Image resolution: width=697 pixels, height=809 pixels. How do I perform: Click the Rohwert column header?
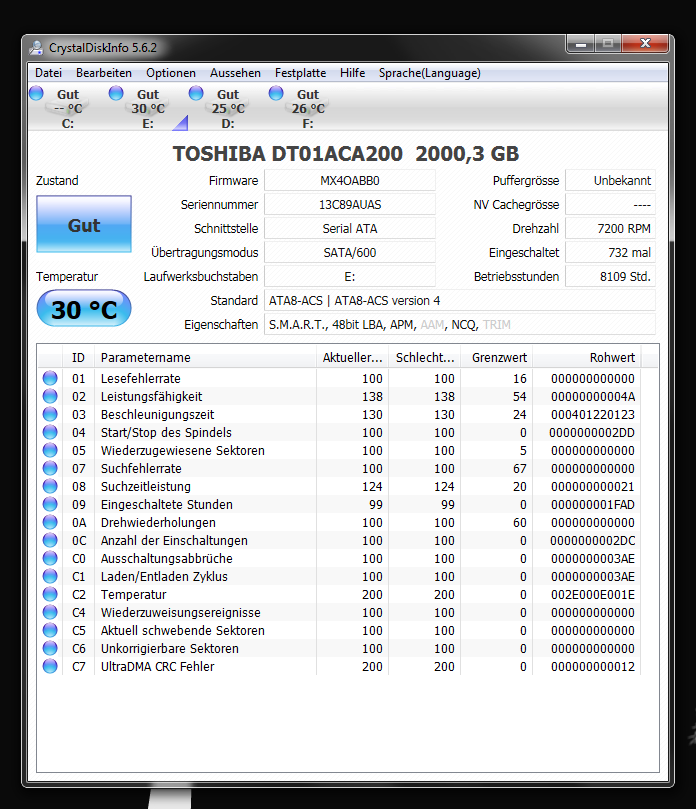tap(587, 358)
